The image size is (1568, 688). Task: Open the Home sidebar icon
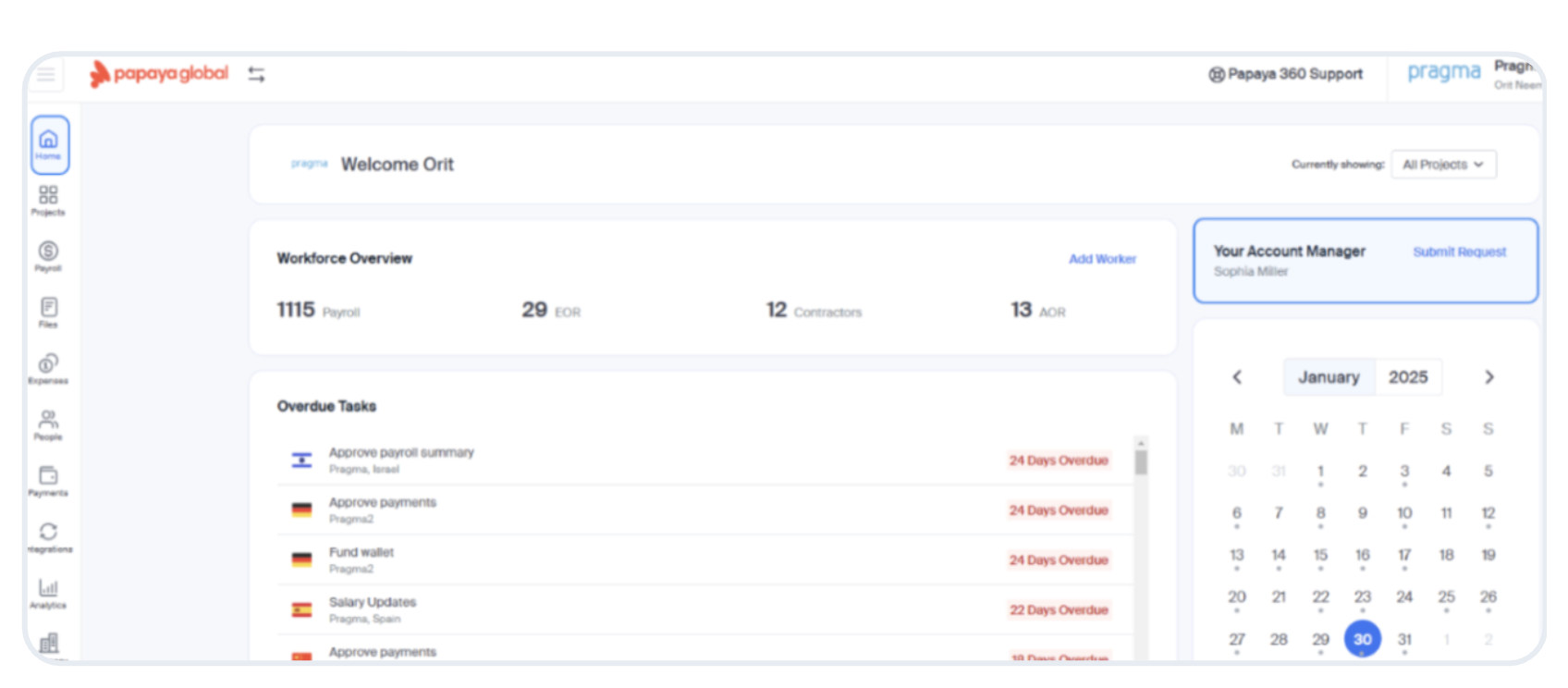point(49,144)
